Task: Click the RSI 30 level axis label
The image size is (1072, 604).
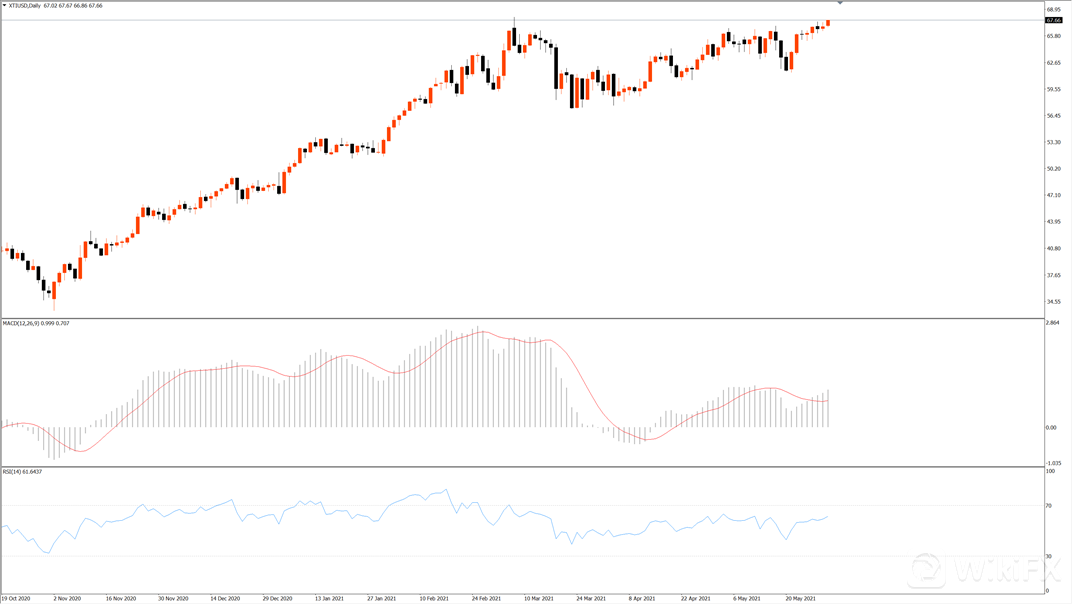Action: (1049, 556)
